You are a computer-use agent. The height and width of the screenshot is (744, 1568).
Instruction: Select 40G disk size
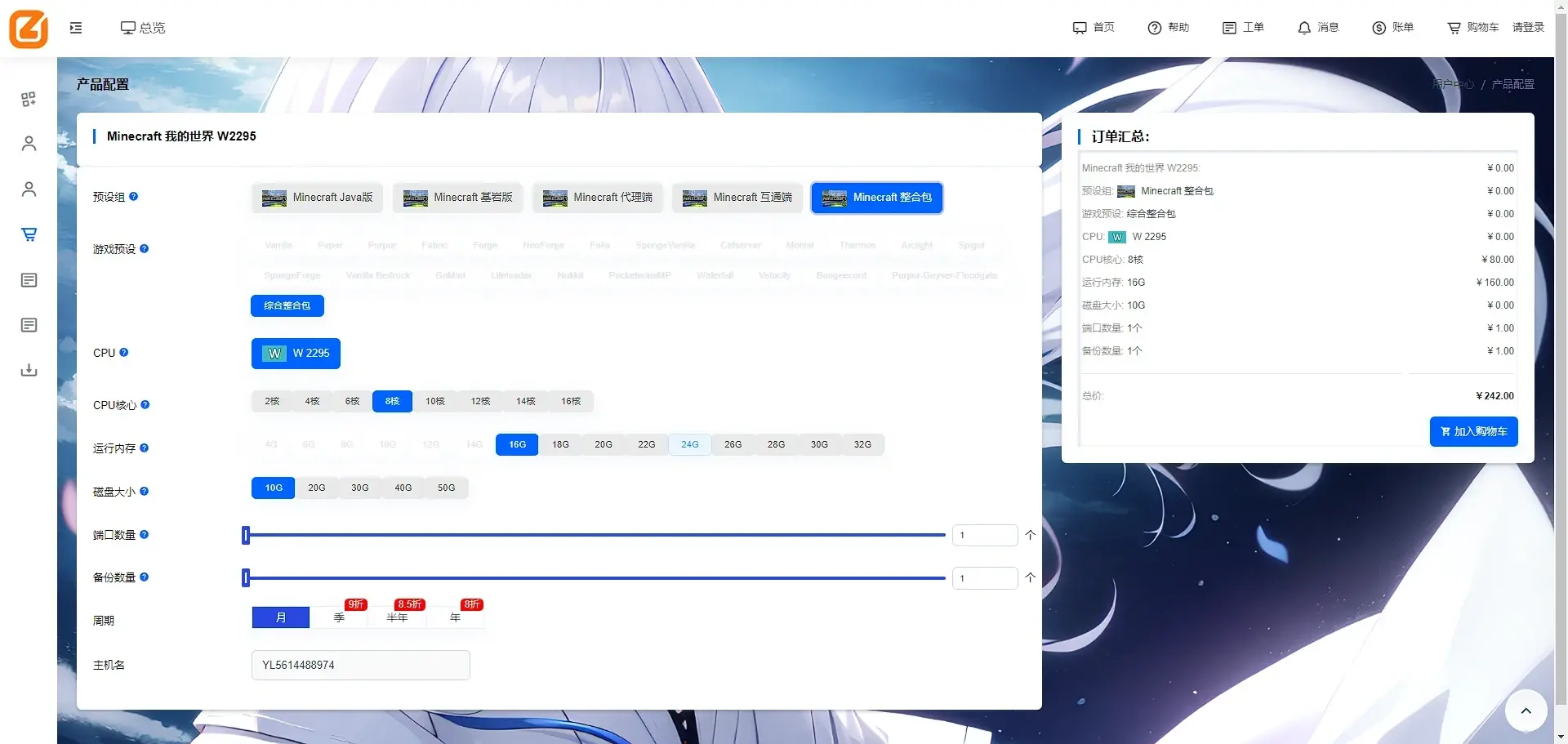pos(403,488)
